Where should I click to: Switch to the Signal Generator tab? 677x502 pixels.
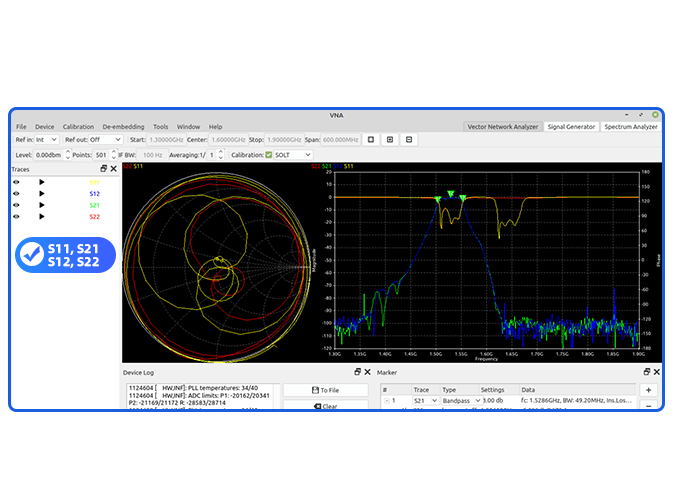click(x=571, y=127)
